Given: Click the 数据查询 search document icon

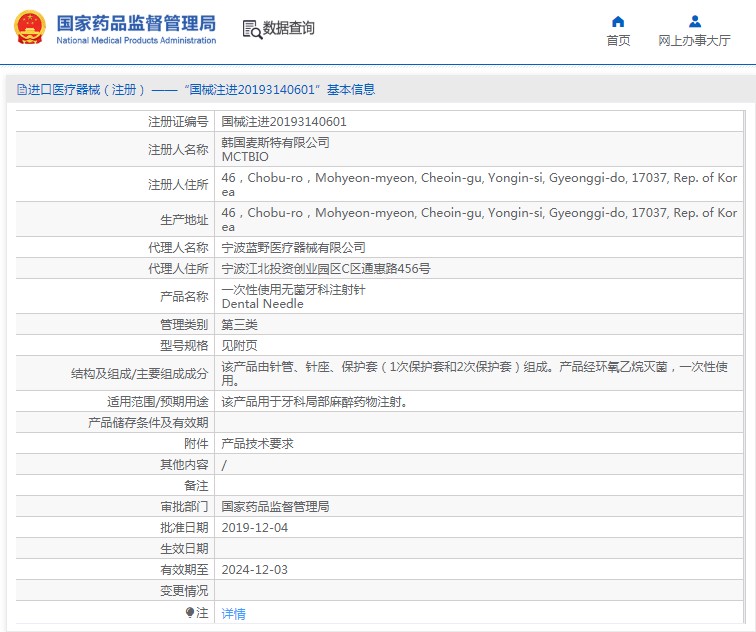Looking at the screenshot, I should coord(251,29).
